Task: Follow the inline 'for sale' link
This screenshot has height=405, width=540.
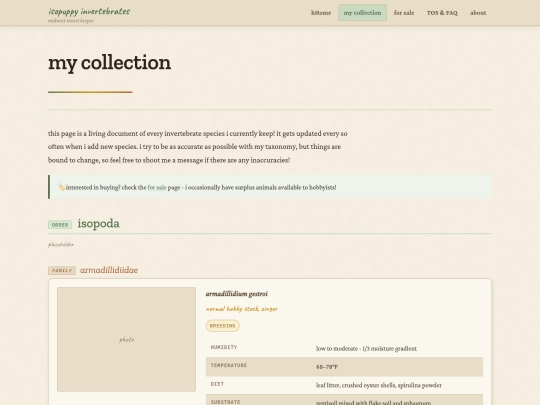Action: (x=157, y=187)
